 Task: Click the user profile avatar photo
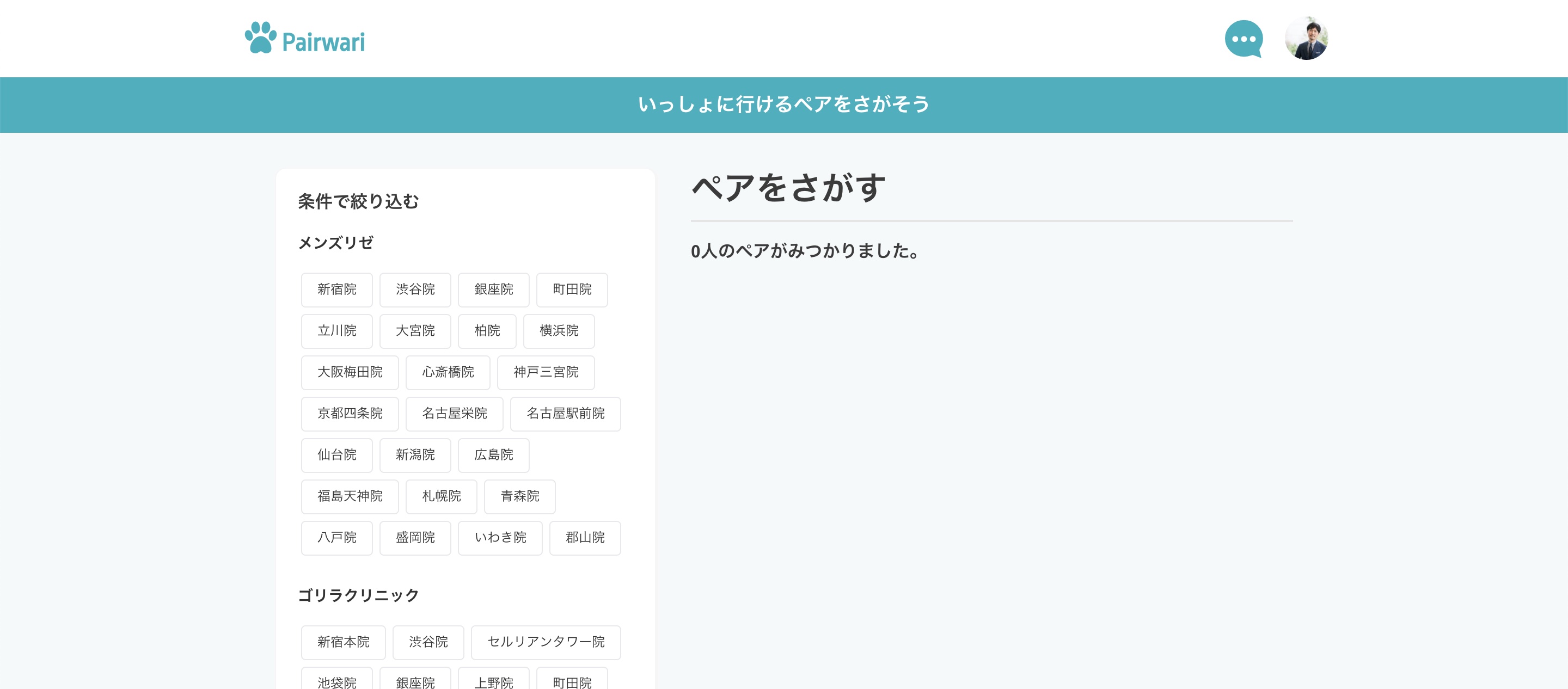(1306, 38)
